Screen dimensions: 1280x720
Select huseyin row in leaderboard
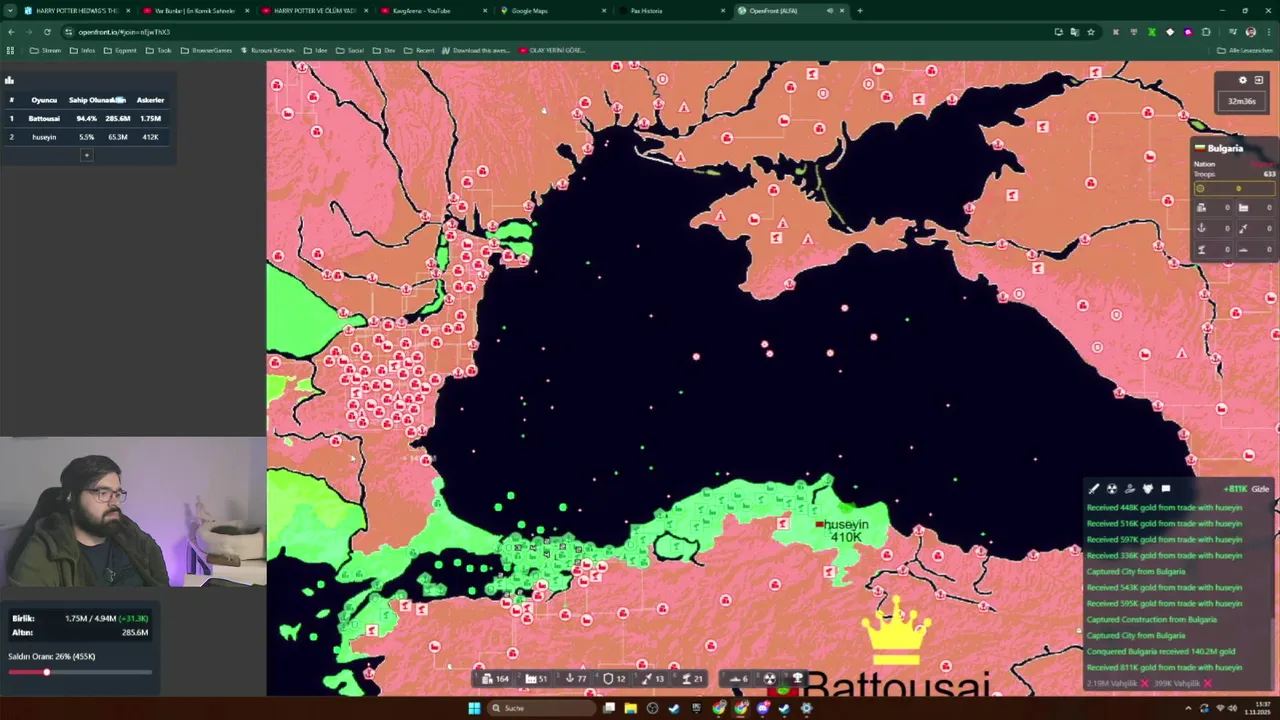86,137
